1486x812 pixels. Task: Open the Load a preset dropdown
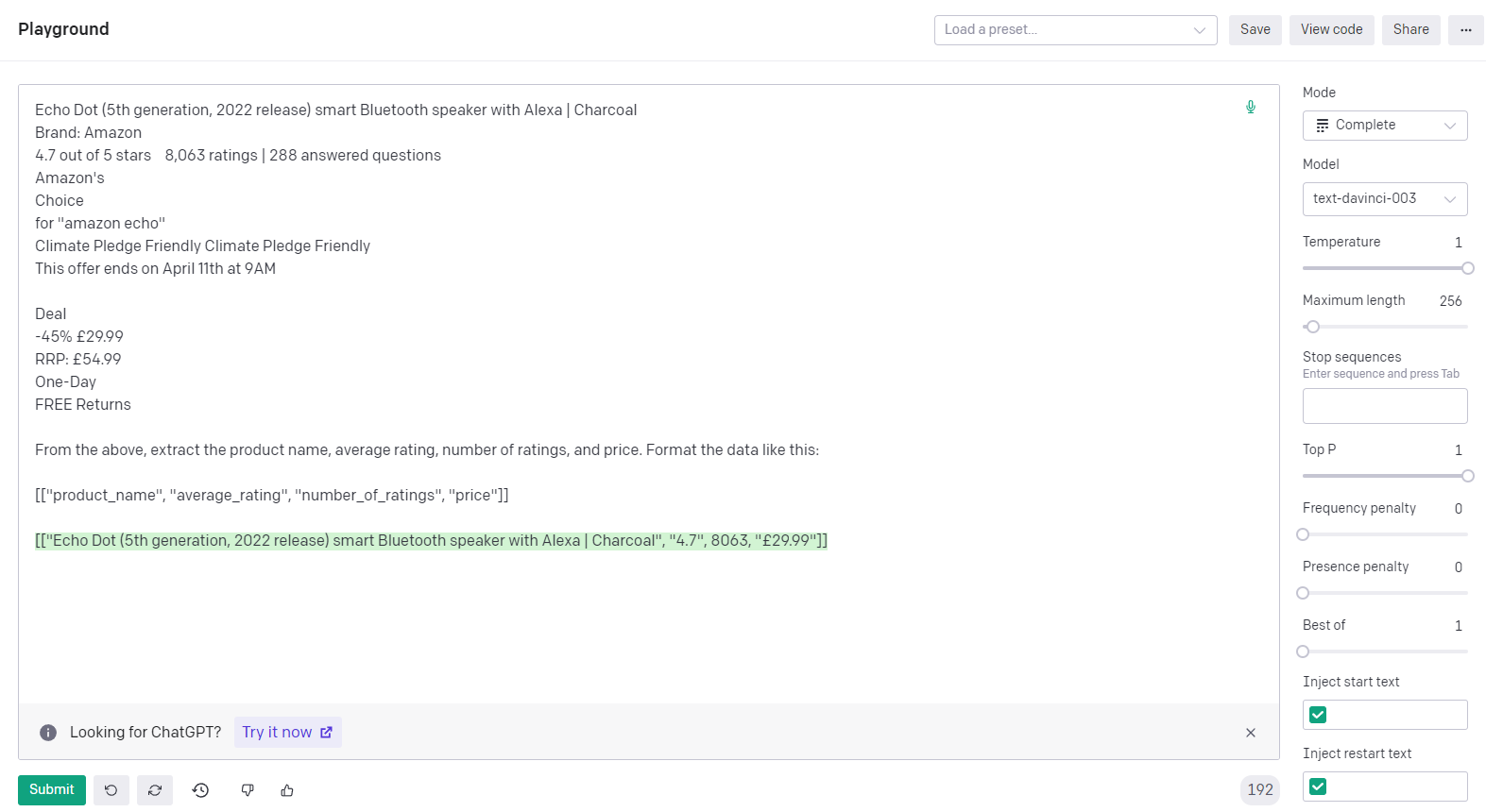pyautogui.click(x=1075, y=30)
